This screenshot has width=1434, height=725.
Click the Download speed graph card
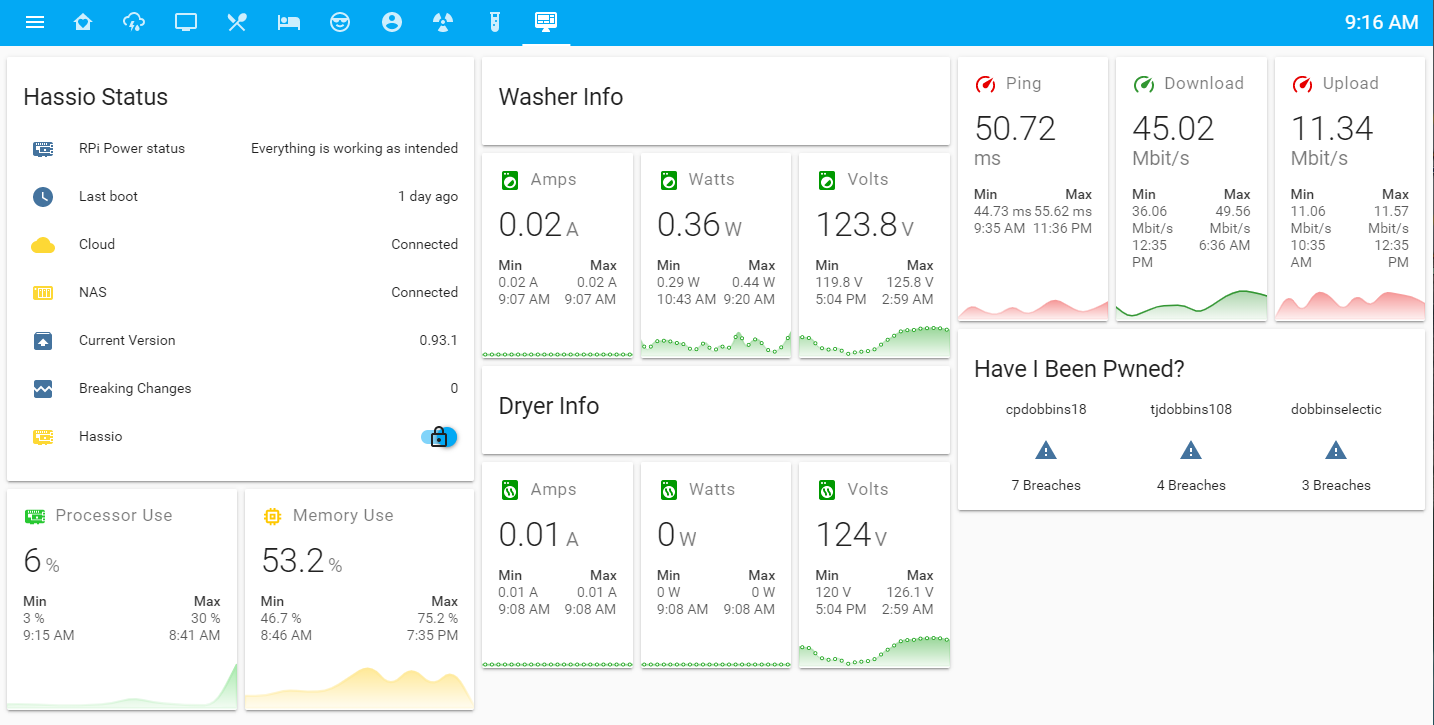click(x=1191, y=189)
